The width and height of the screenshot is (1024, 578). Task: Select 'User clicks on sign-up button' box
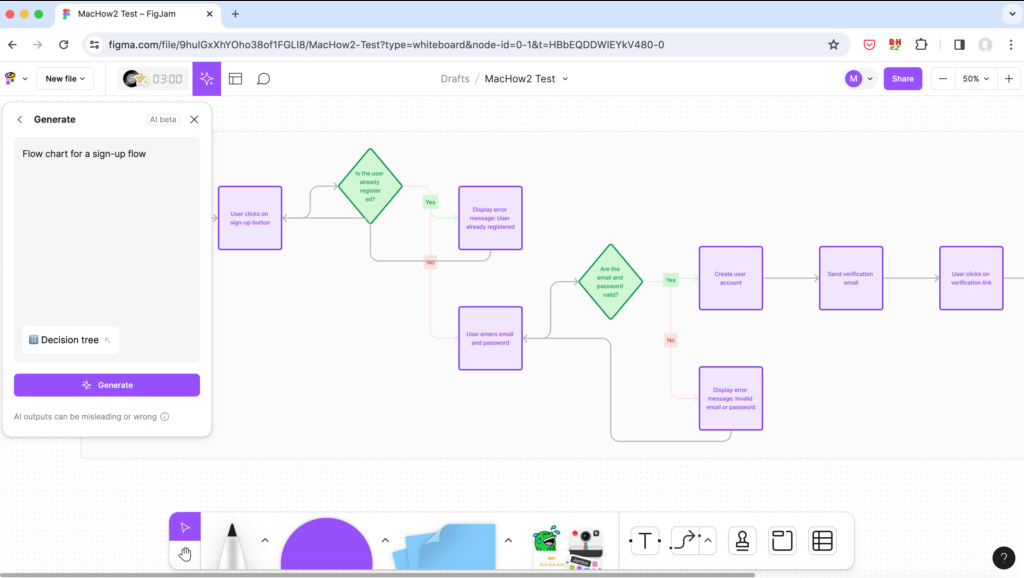tap(250, 217)
